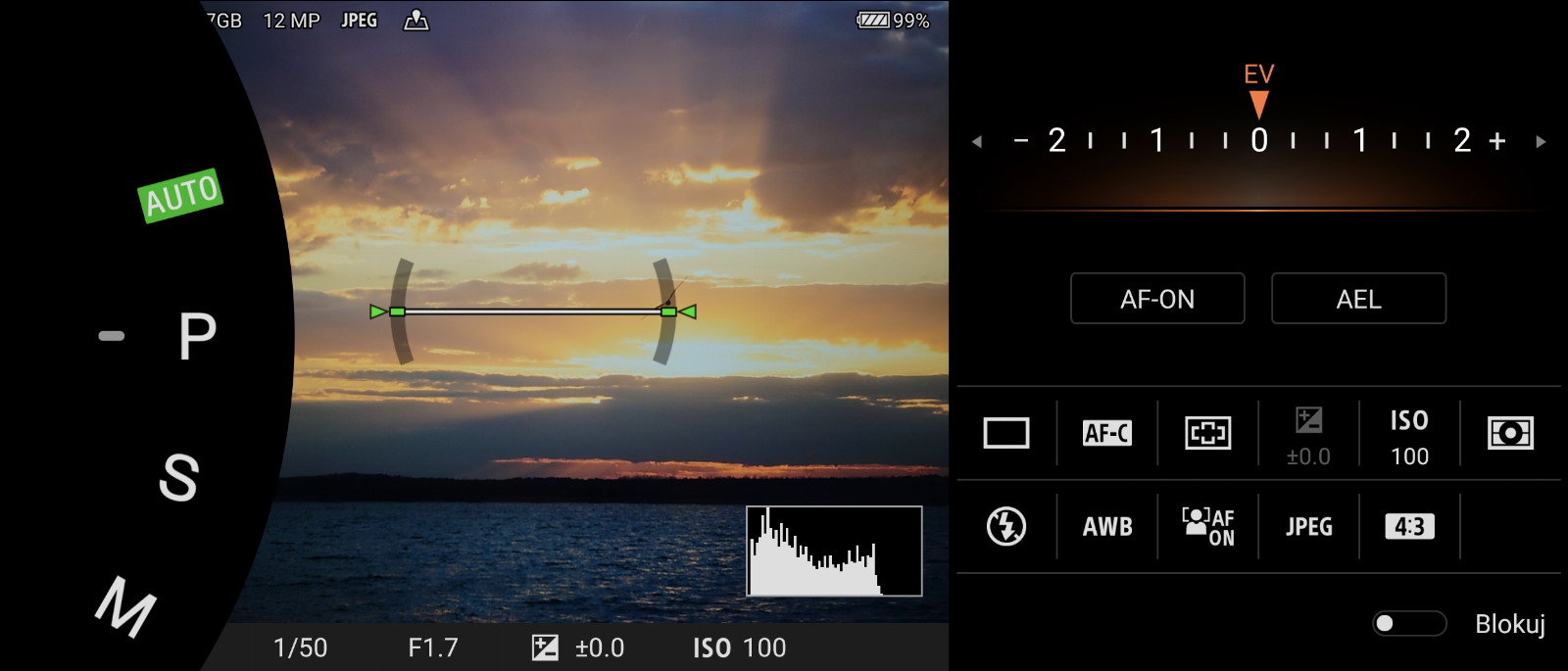Change the 4:3 aspect ratio
Viewport: 1568px width, 671px height.
1409,527
